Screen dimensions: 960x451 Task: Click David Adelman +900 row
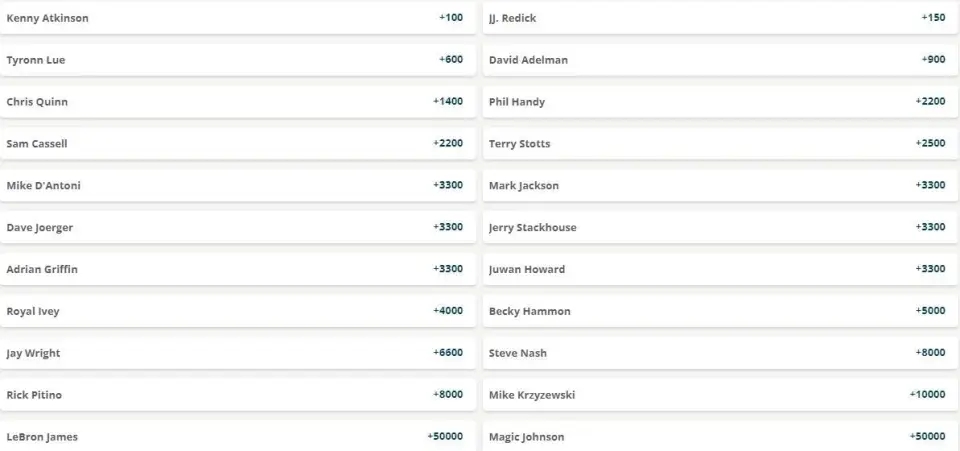(x=720, y=60)
